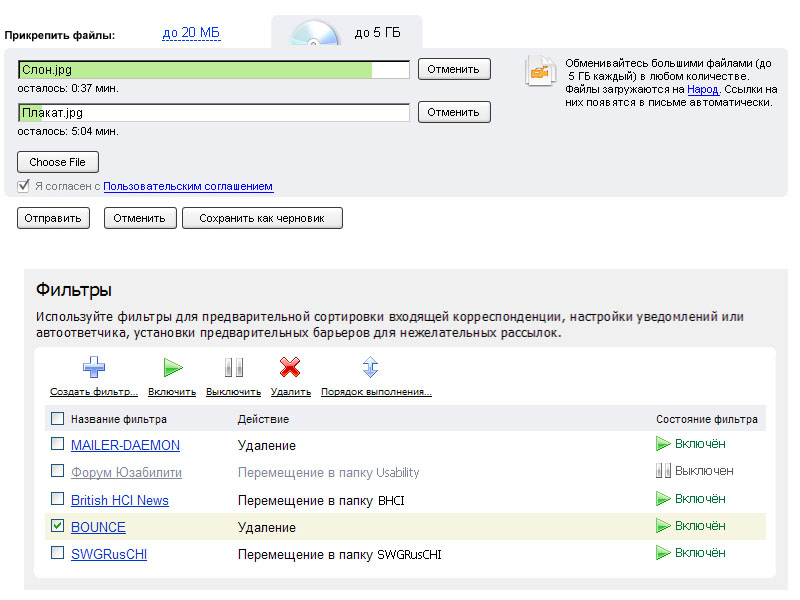The width and height of the screenshot is (800, 600).
Task: Click the green enabled status icon for MAILER-DAEMON
Action: (663, 444)
